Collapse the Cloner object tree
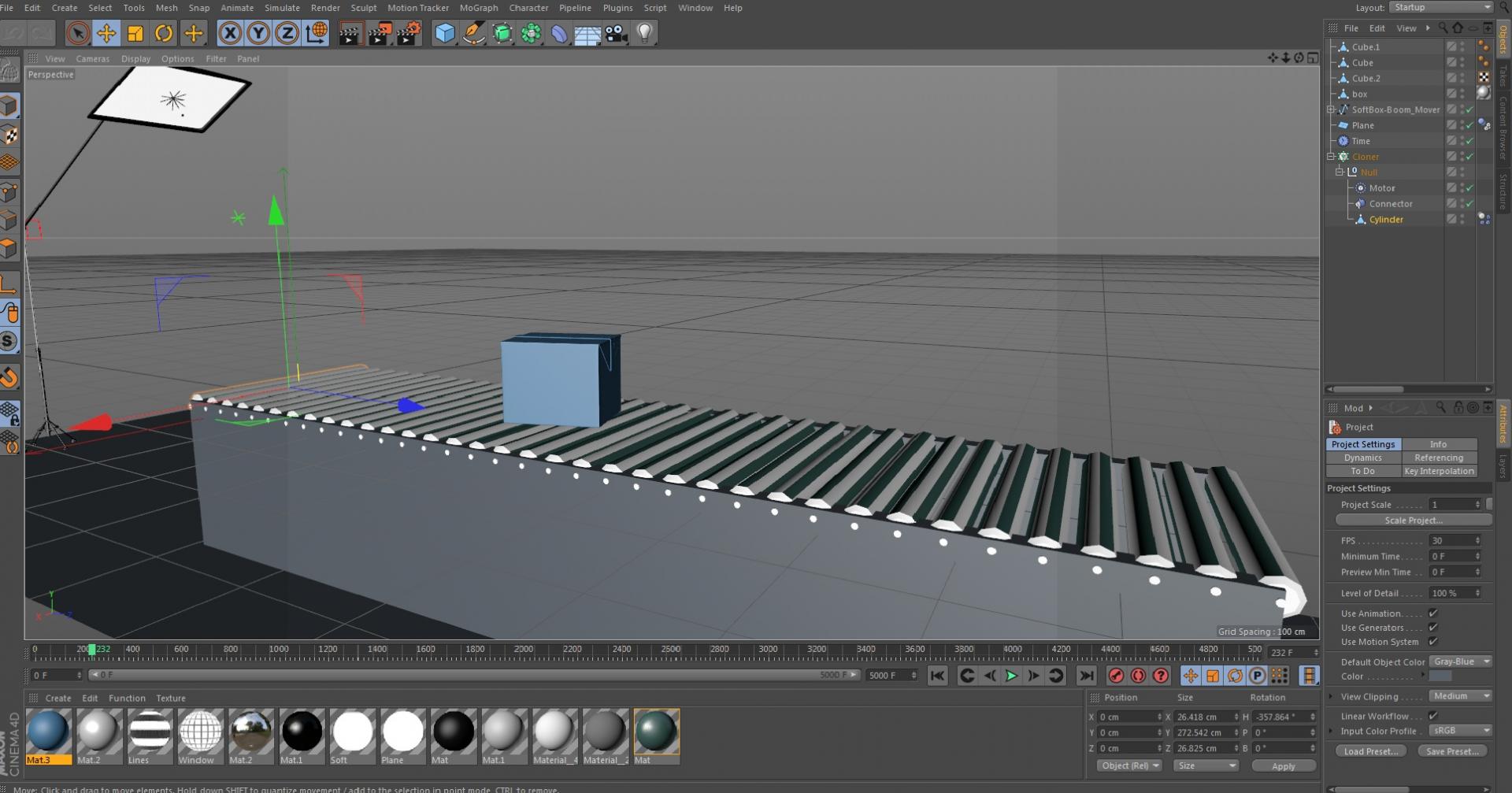 click(x=1331, y=157)
